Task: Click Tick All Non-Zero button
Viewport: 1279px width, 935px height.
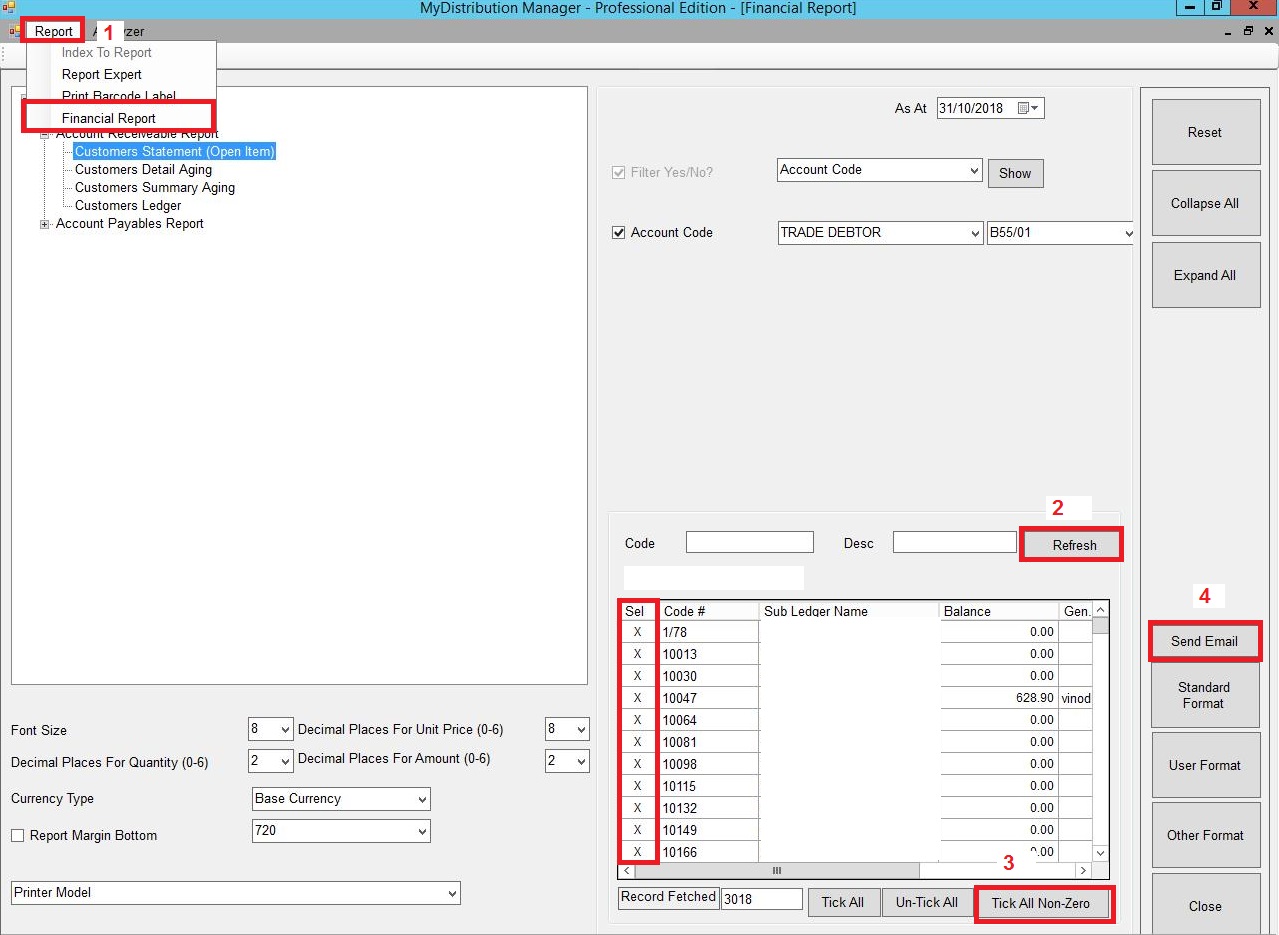Action: click(1043, 903)
